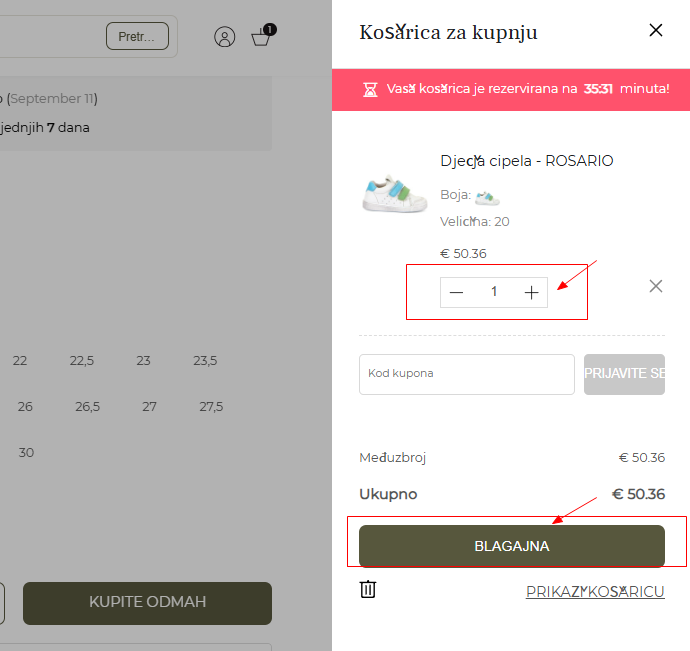
Task: Click the KUPITE ODMAH button
Action: [x=147, y=602]
